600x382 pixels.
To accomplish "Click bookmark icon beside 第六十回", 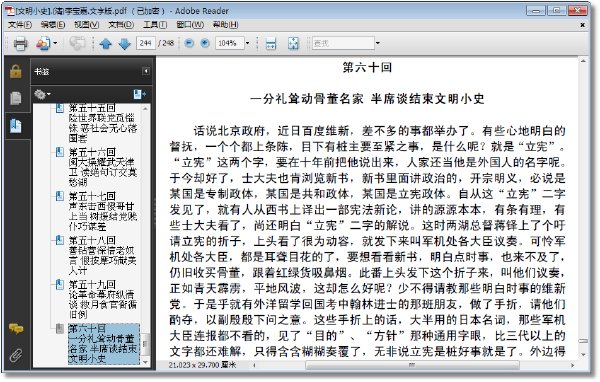I will [x=60, y=328].
